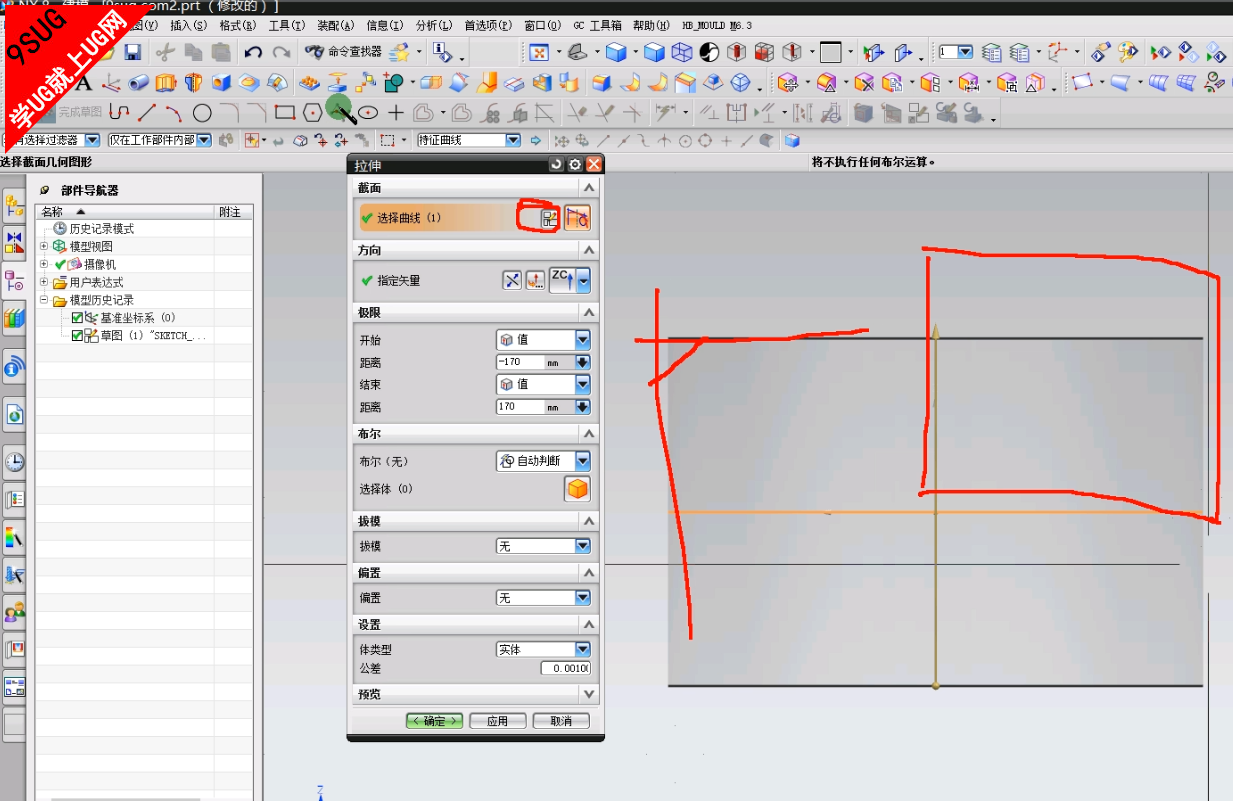This screenshot has width=1233, height=801.
Task: Open the layer settings icon
Action: [992, 52]
